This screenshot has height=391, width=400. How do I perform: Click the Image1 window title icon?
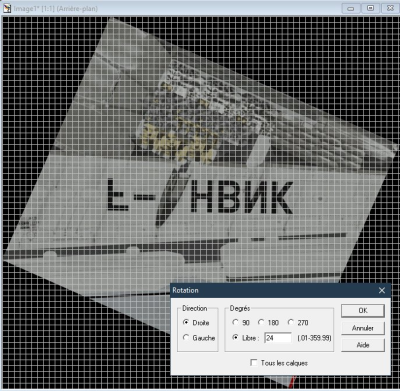7,8
